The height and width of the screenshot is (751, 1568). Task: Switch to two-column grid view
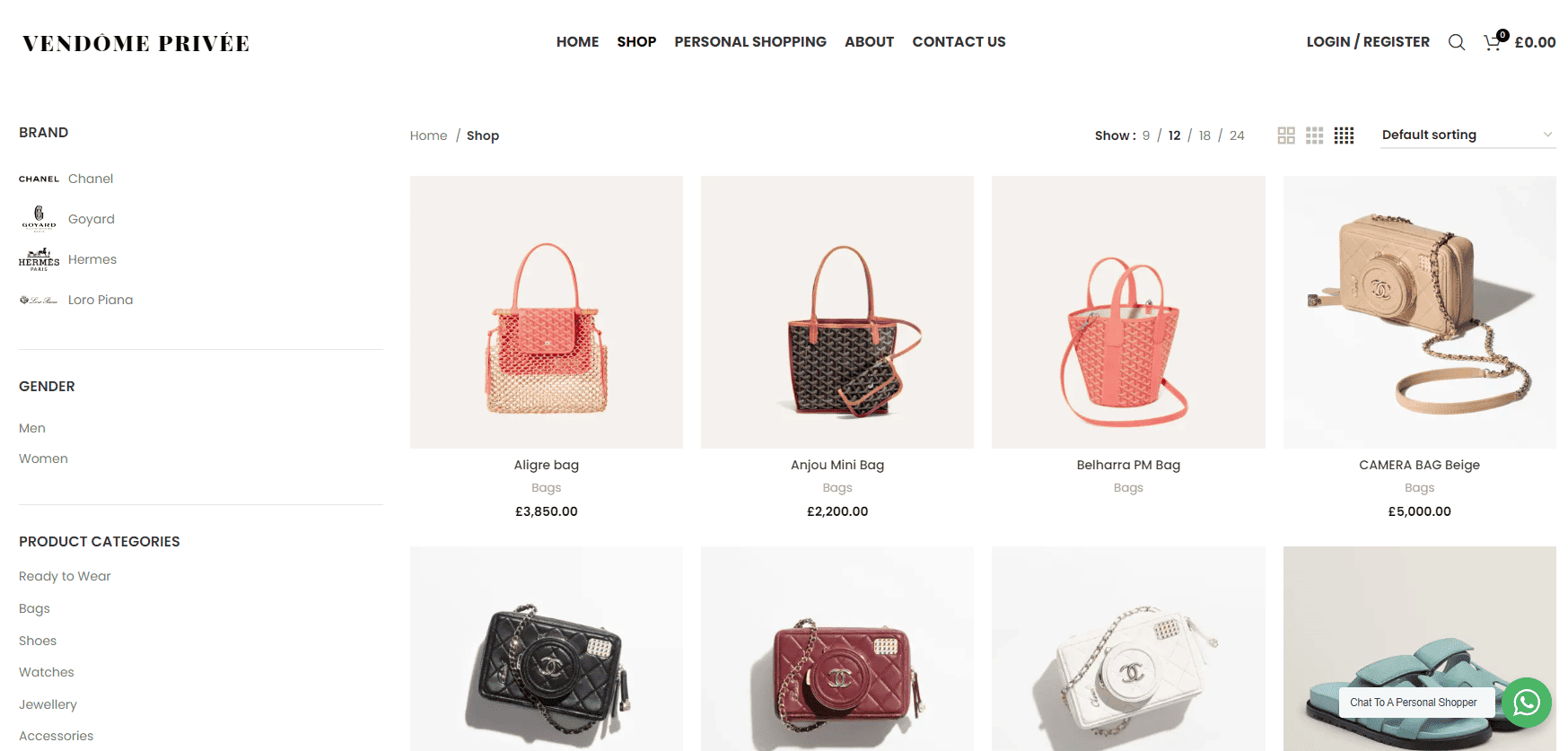click(x=1286, y=135)
